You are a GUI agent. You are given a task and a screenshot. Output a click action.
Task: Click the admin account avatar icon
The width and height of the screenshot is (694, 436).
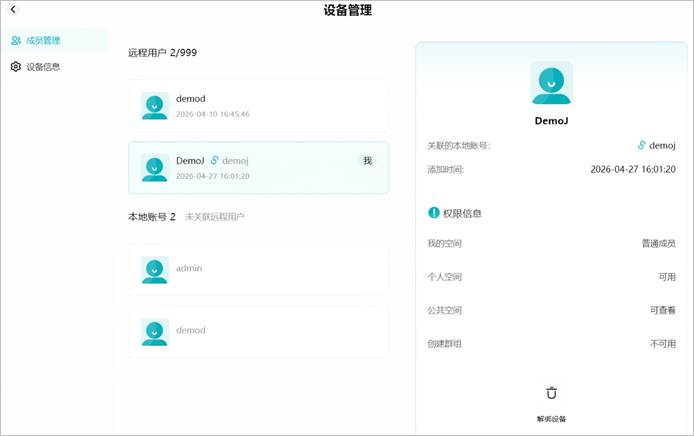pyautogui.click(x=154, y=270)
